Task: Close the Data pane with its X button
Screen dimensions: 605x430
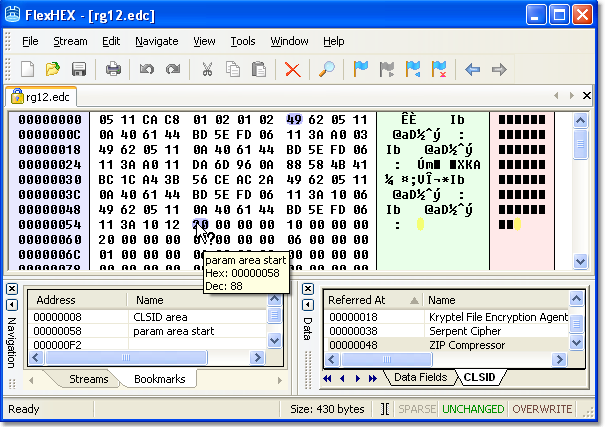Action: (308, 289)
